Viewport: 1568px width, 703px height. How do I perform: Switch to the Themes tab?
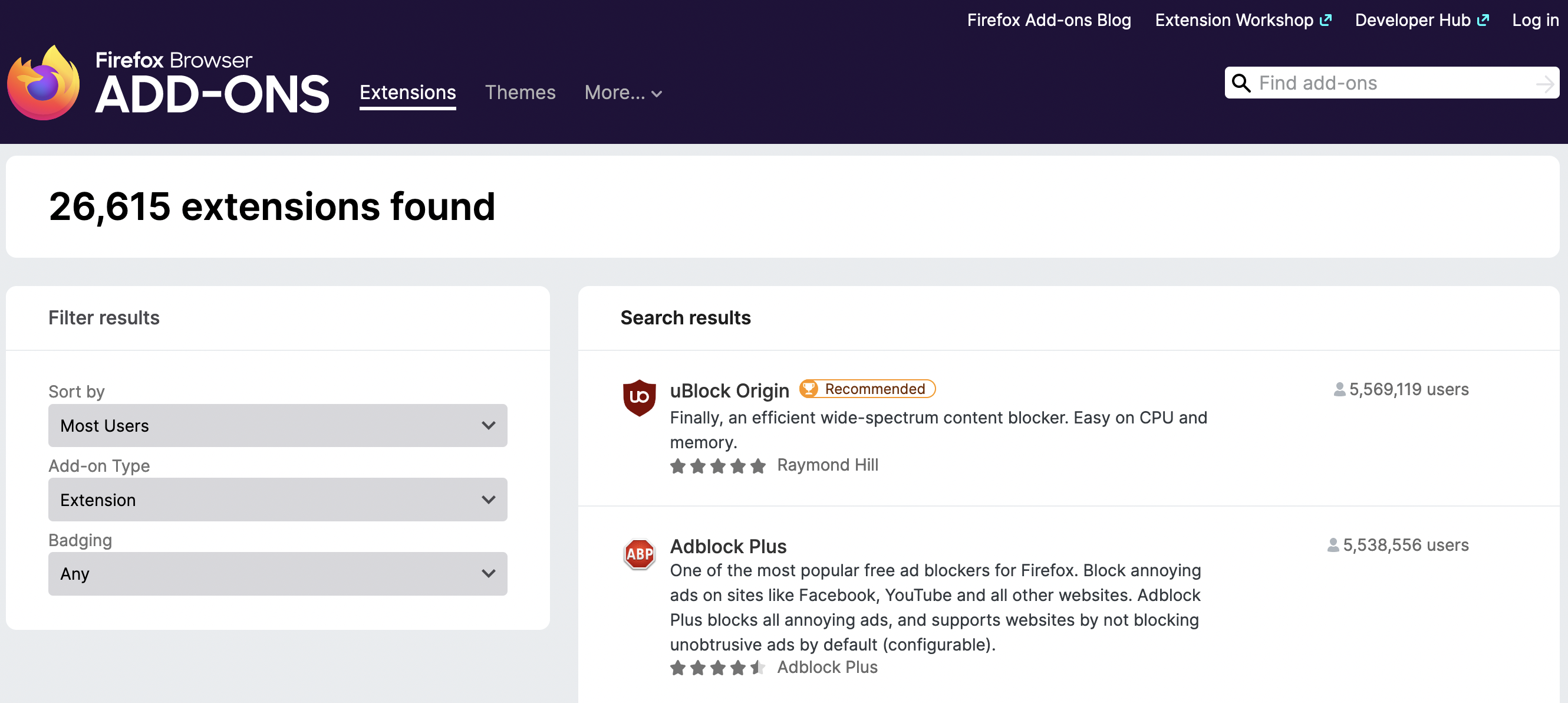521,93
